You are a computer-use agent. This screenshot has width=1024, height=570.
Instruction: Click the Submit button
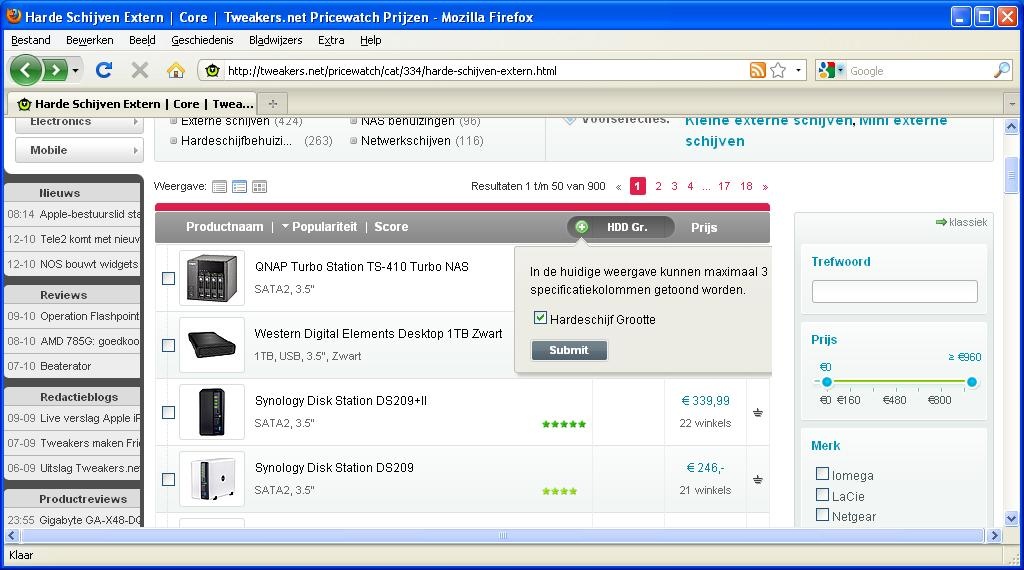click(x=569, y=350)
